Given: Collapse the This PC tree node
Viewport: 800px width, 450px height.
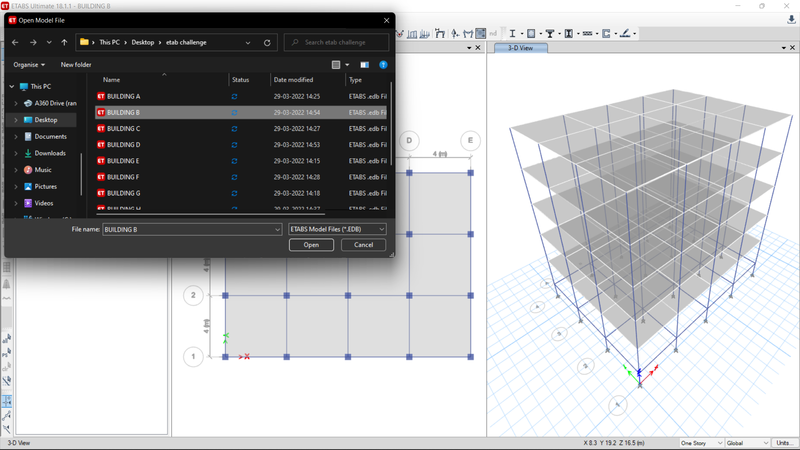Looking at the screenshot, I should coord(12,87).
